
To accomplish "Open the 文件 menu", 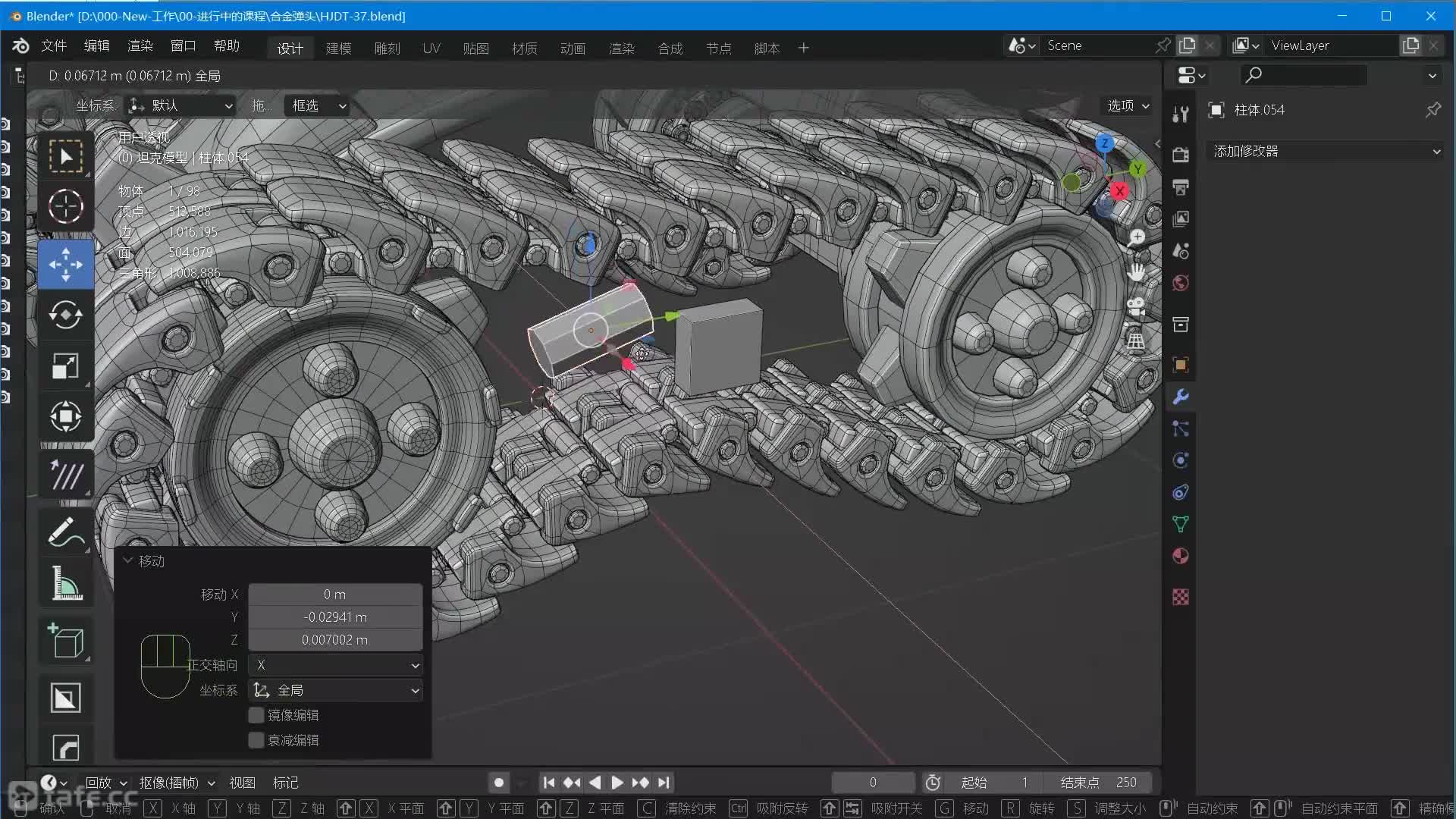I will (x=53, y=46).
